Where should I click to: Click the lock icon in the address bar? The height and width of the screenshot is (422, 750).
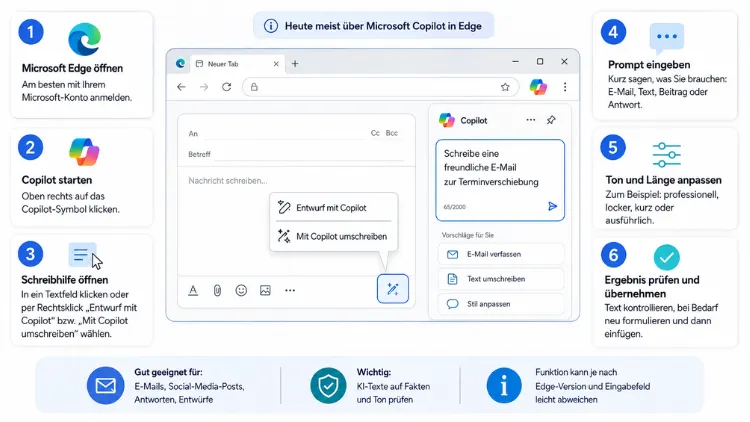[254, 87]
